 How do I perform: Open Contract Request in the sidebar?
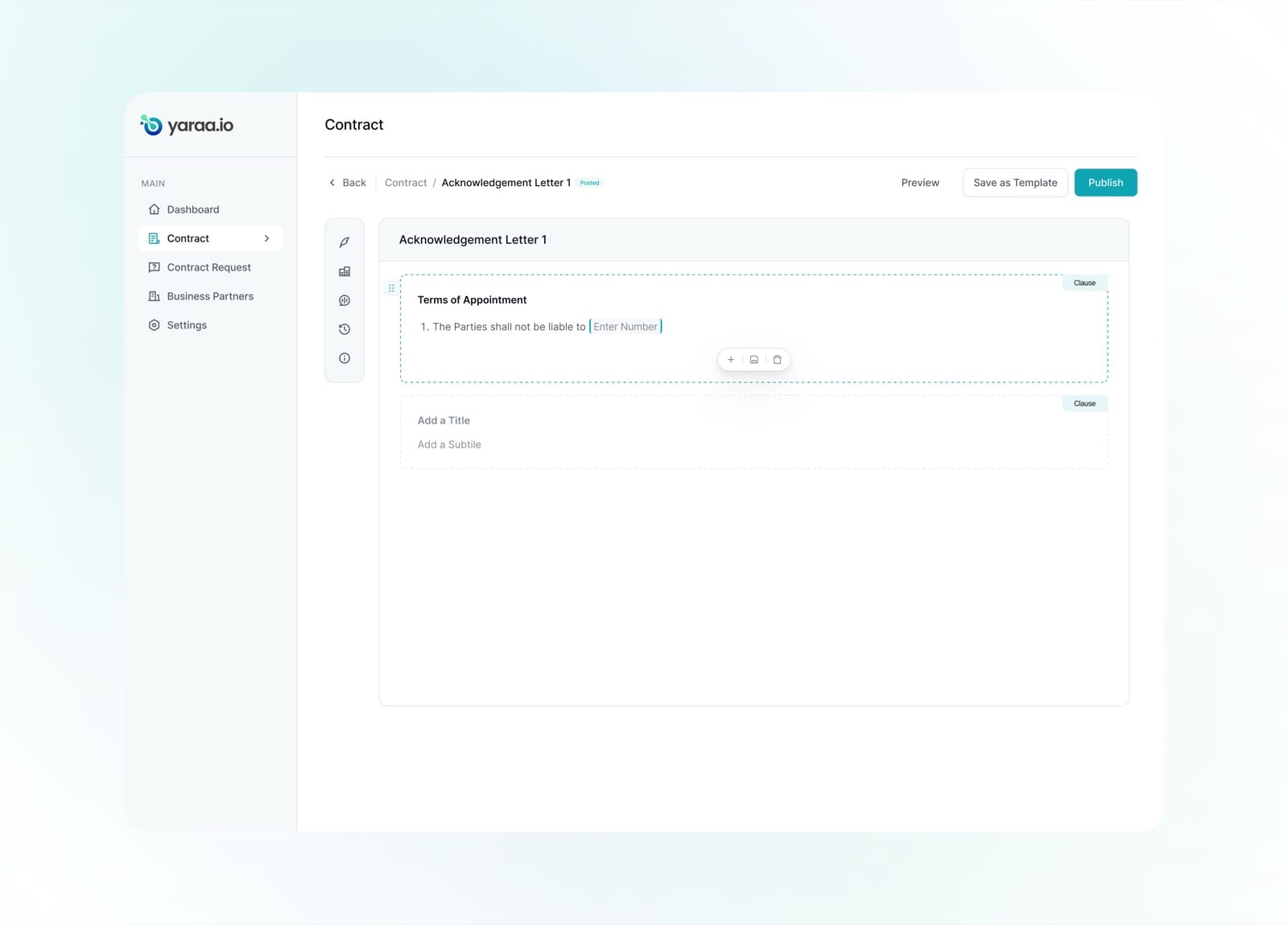pos(210,267)
